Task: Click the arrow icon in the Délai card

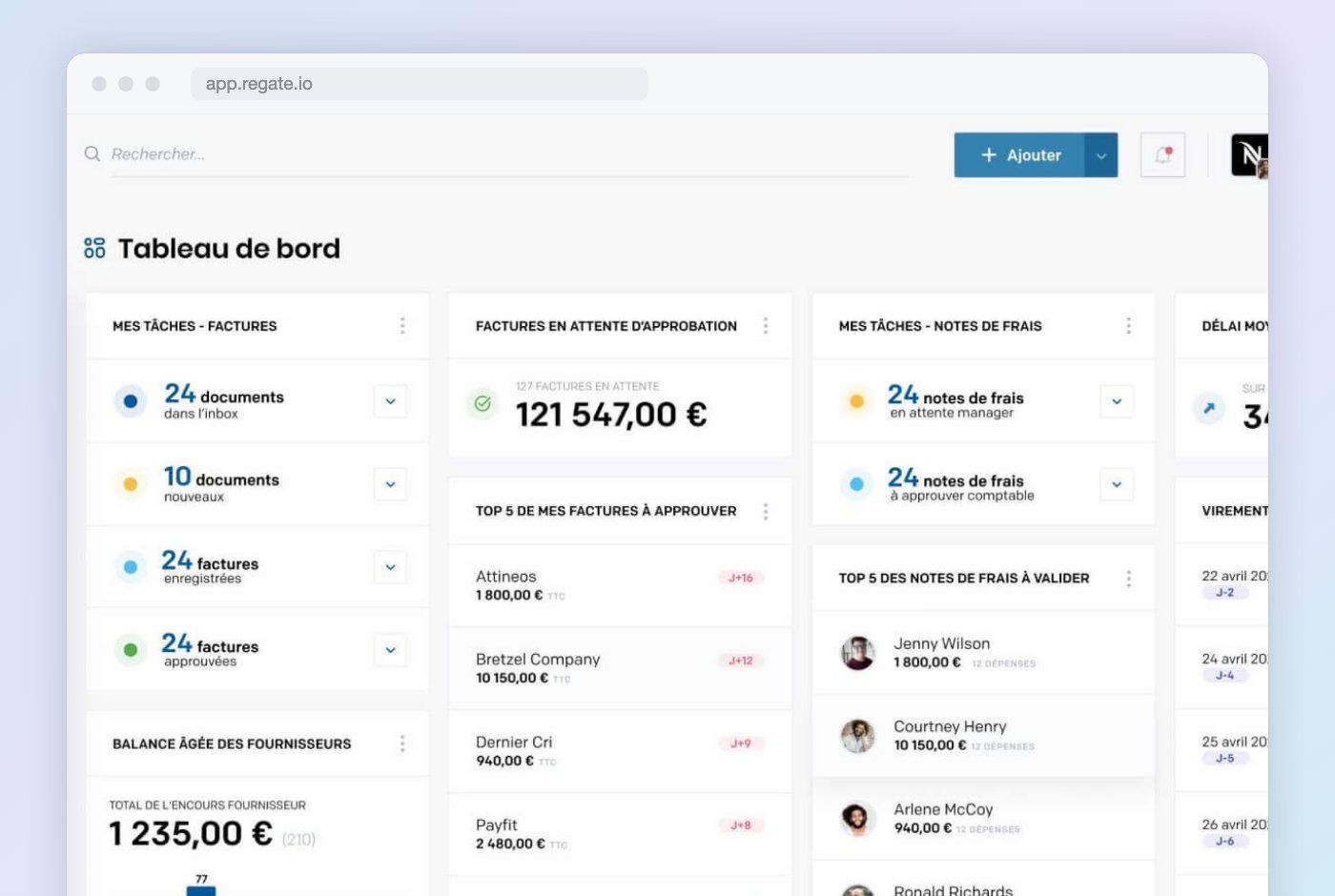Action: pos(1209,408)
